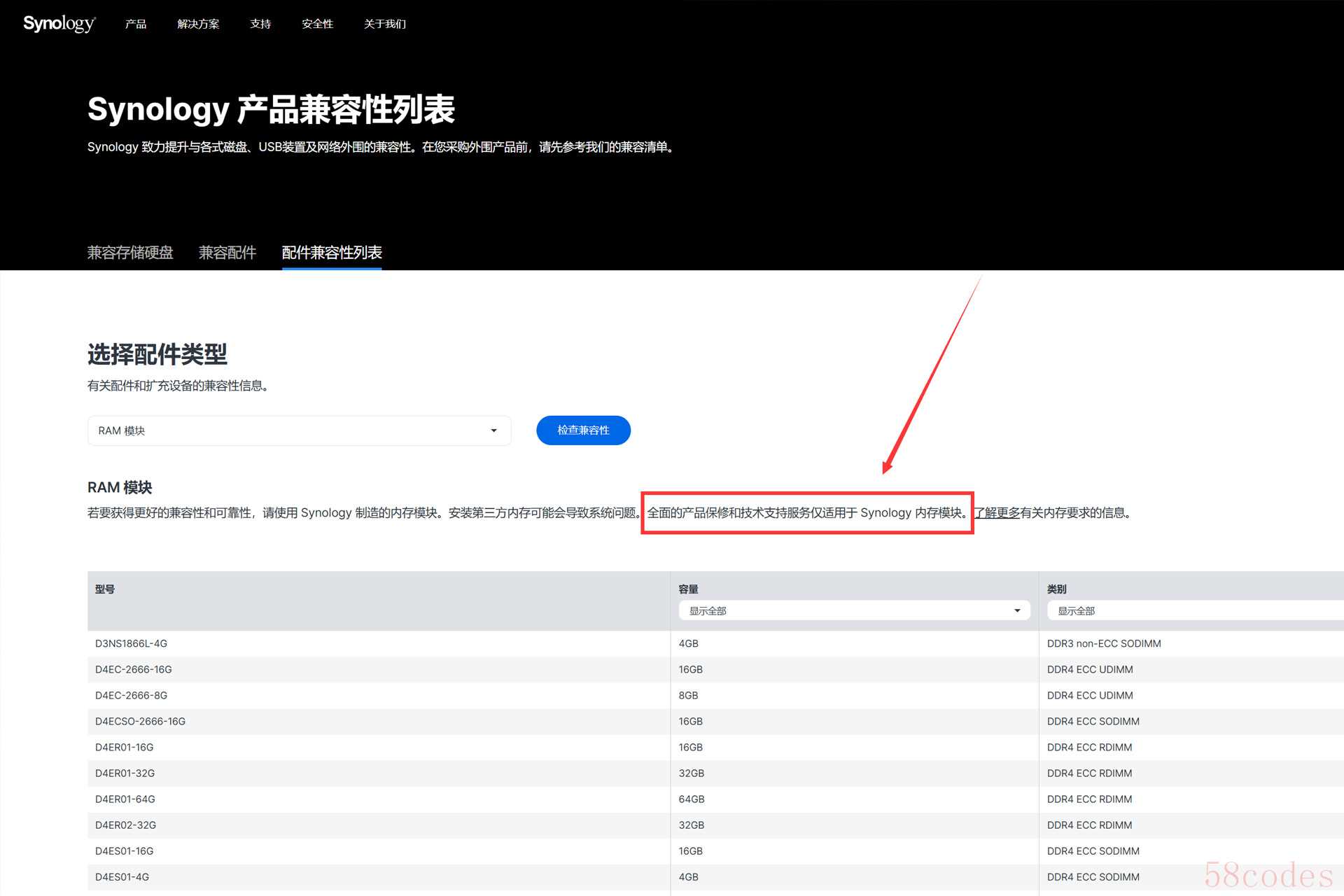
Task: Click the 8GB capacity cell
Action: 689,695
